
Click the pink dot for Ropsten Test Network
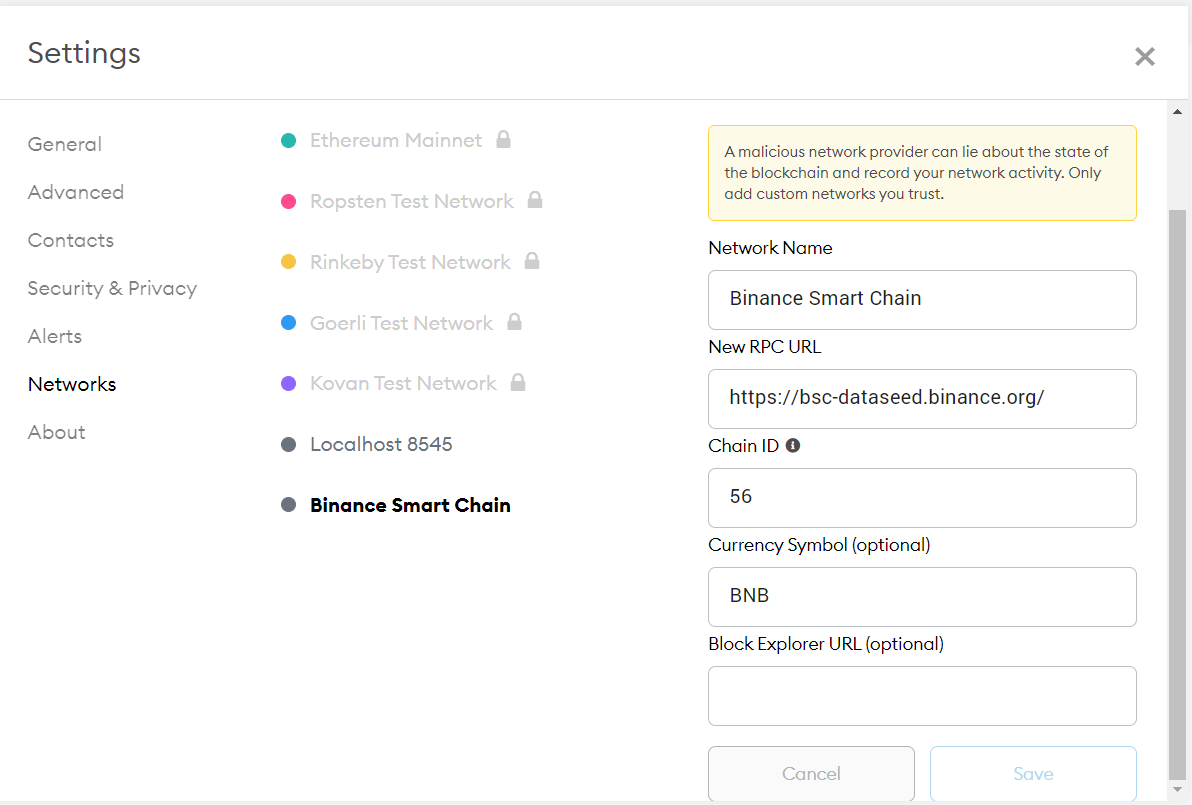[288, 201]
